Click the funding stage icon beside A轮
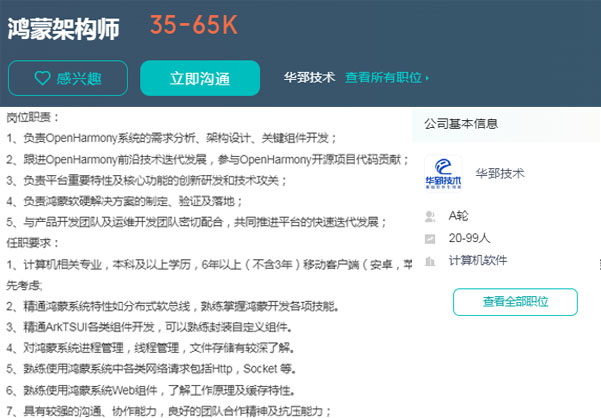This screenshot has height=418, width=601. [430, 216]
